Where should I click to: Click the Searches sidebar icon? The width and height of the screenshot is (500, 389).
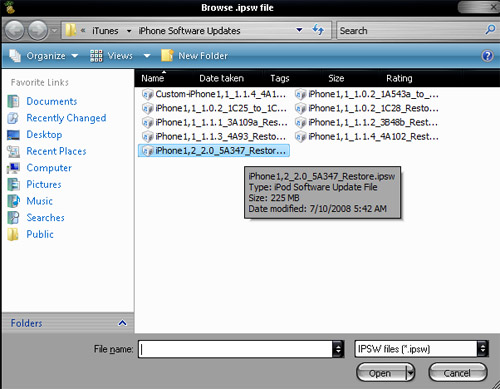[13, 218]
